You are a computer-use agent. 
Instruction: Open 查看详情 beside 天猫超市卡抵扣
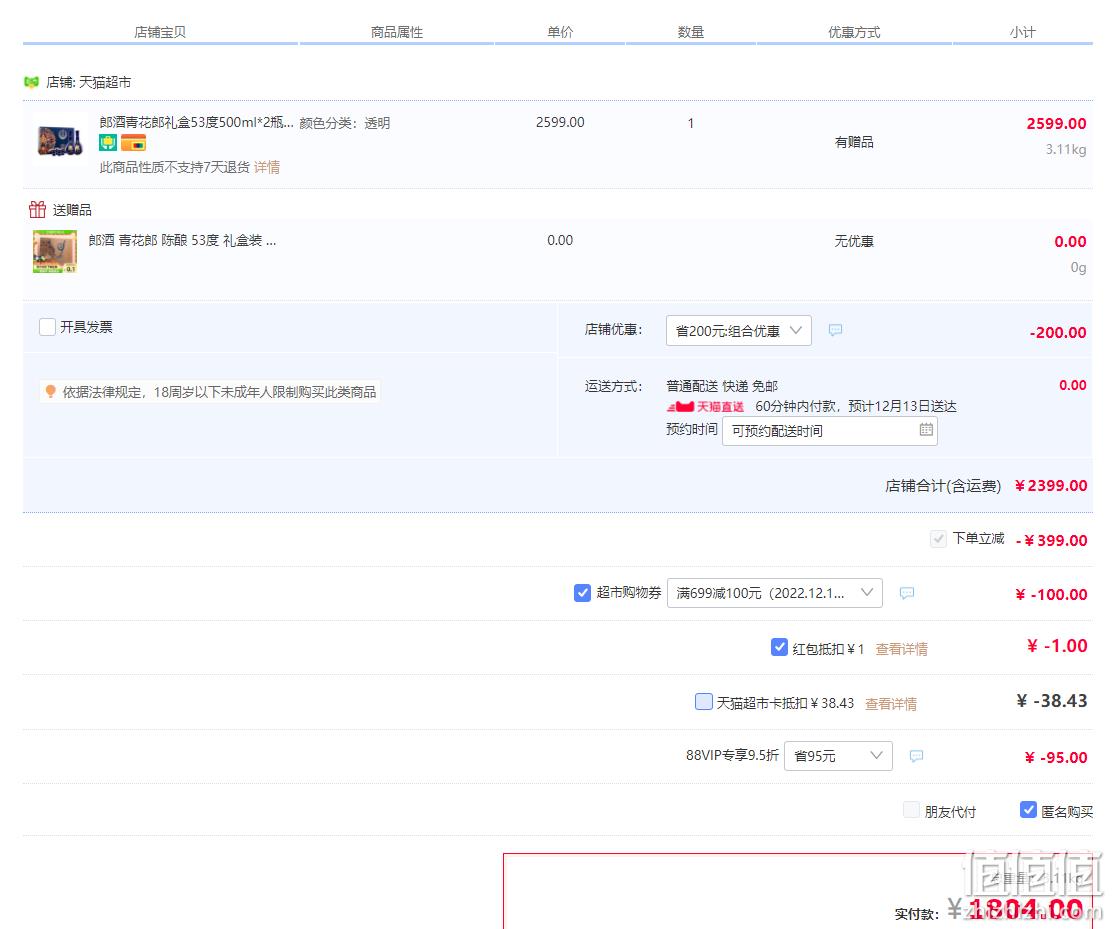point(891,703)
